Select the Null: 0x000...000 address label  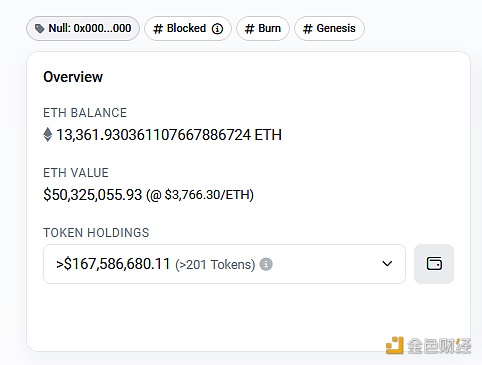pyautogui.click(x=83, y=29)
